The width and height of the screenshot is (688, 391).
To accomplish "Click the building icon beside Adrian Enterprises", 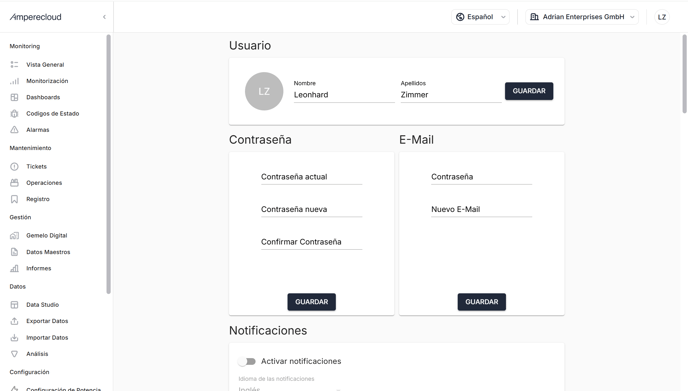I will [x=534, y=17].
